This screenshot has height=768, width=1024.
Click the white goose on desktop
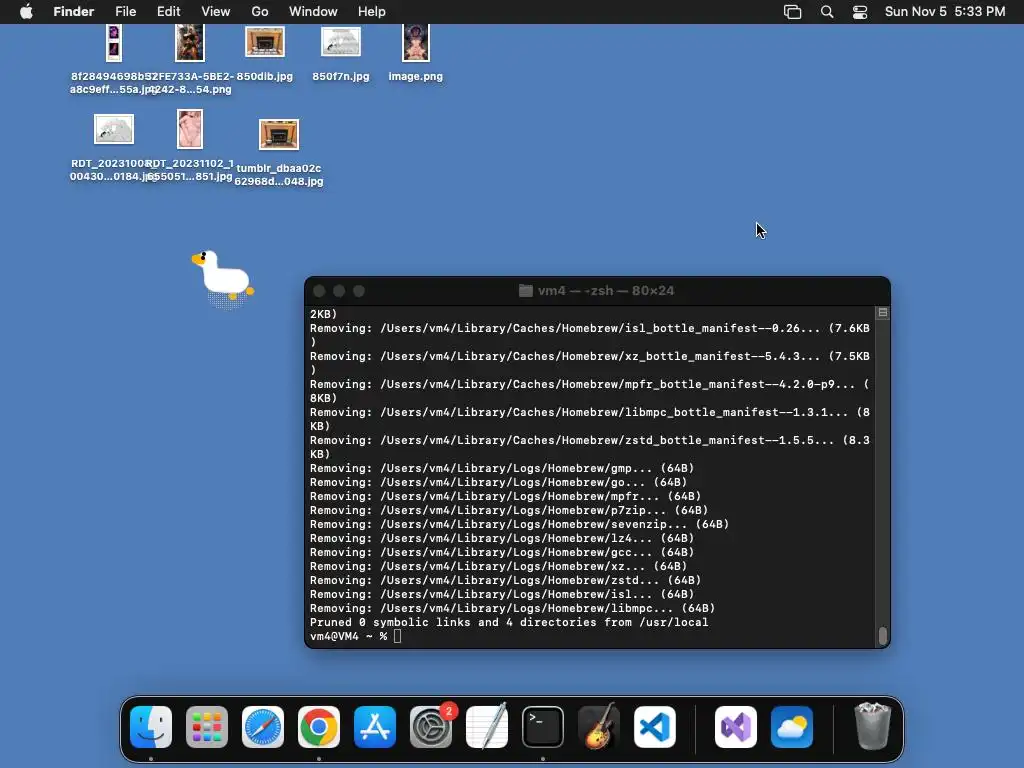[x=223, y=276]
